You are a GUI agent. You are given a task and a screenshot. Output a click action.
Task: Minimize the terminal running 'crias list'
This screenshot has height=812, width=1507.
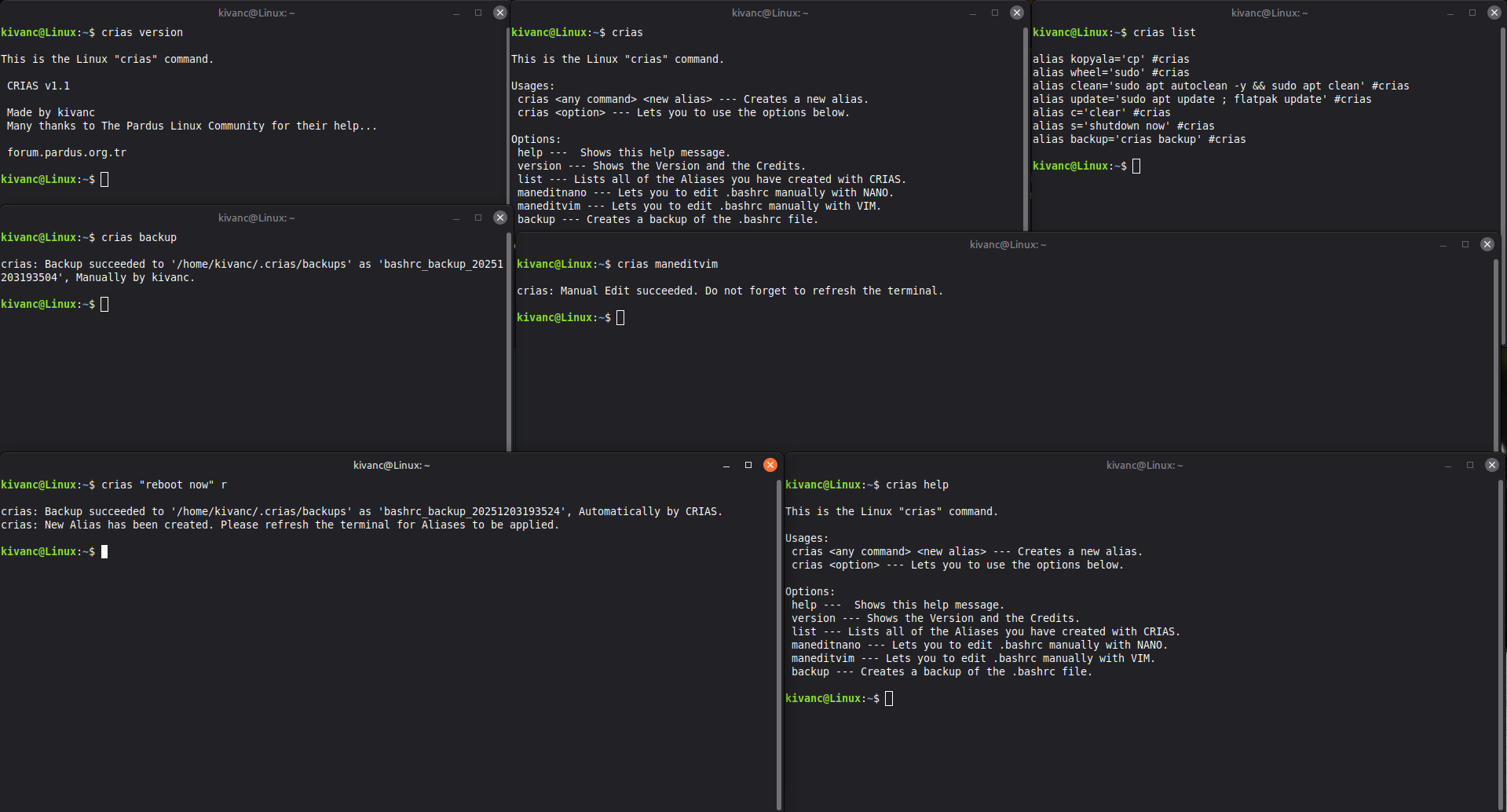click(1450, 13)
